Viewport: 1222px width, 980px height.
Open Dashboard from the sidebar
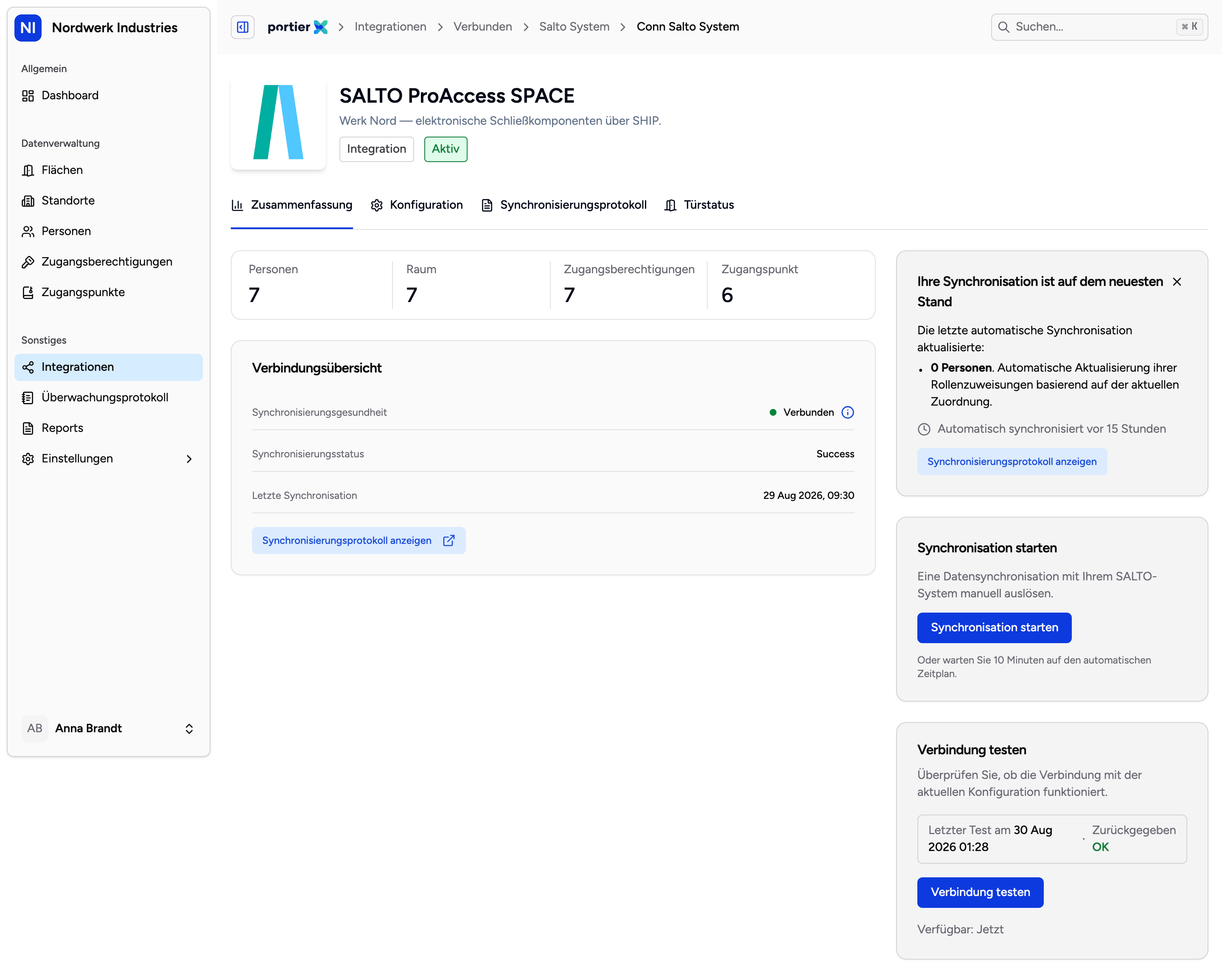[x=108, y=95]
